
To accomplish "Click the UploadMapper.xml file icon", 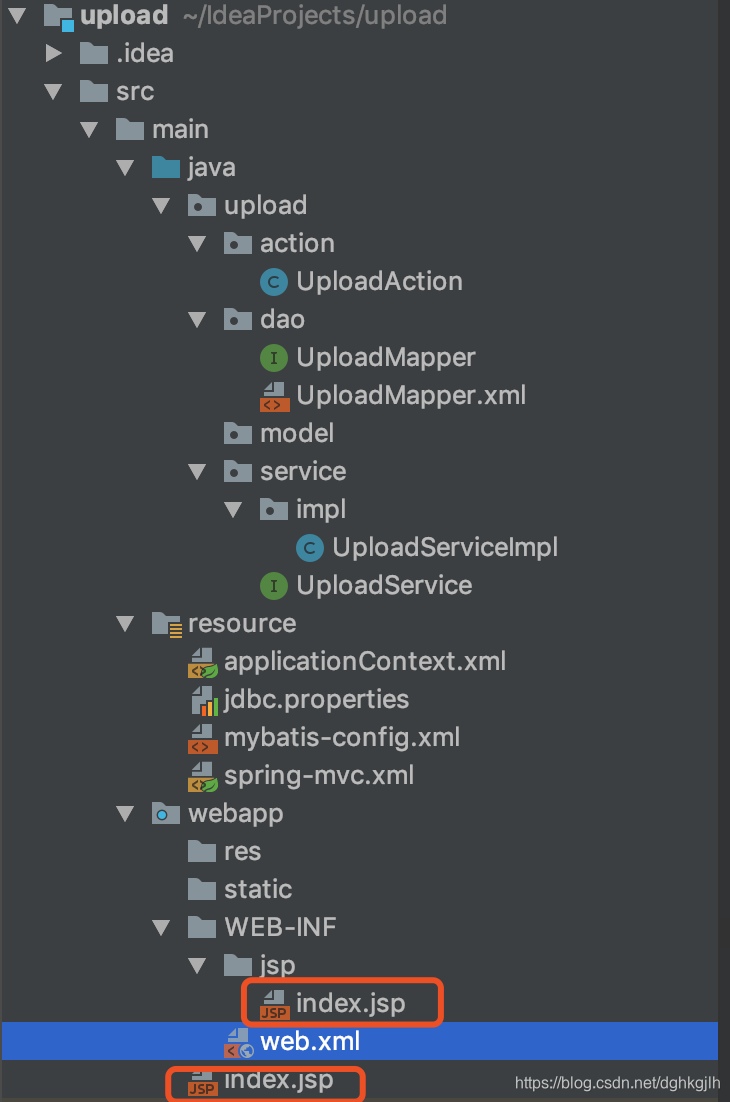I will pos(275,396).
